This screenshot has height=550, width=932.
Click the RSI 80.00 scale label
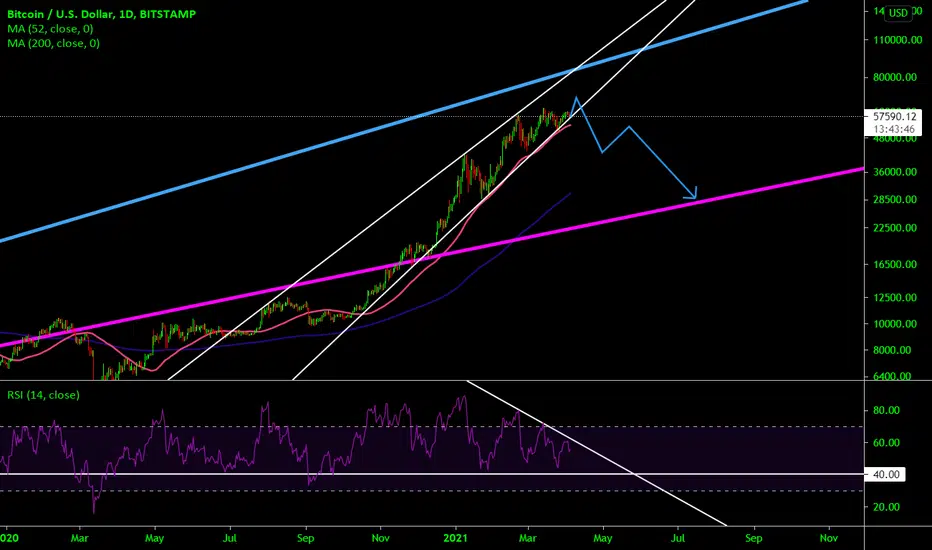click(x=886, y=410)
